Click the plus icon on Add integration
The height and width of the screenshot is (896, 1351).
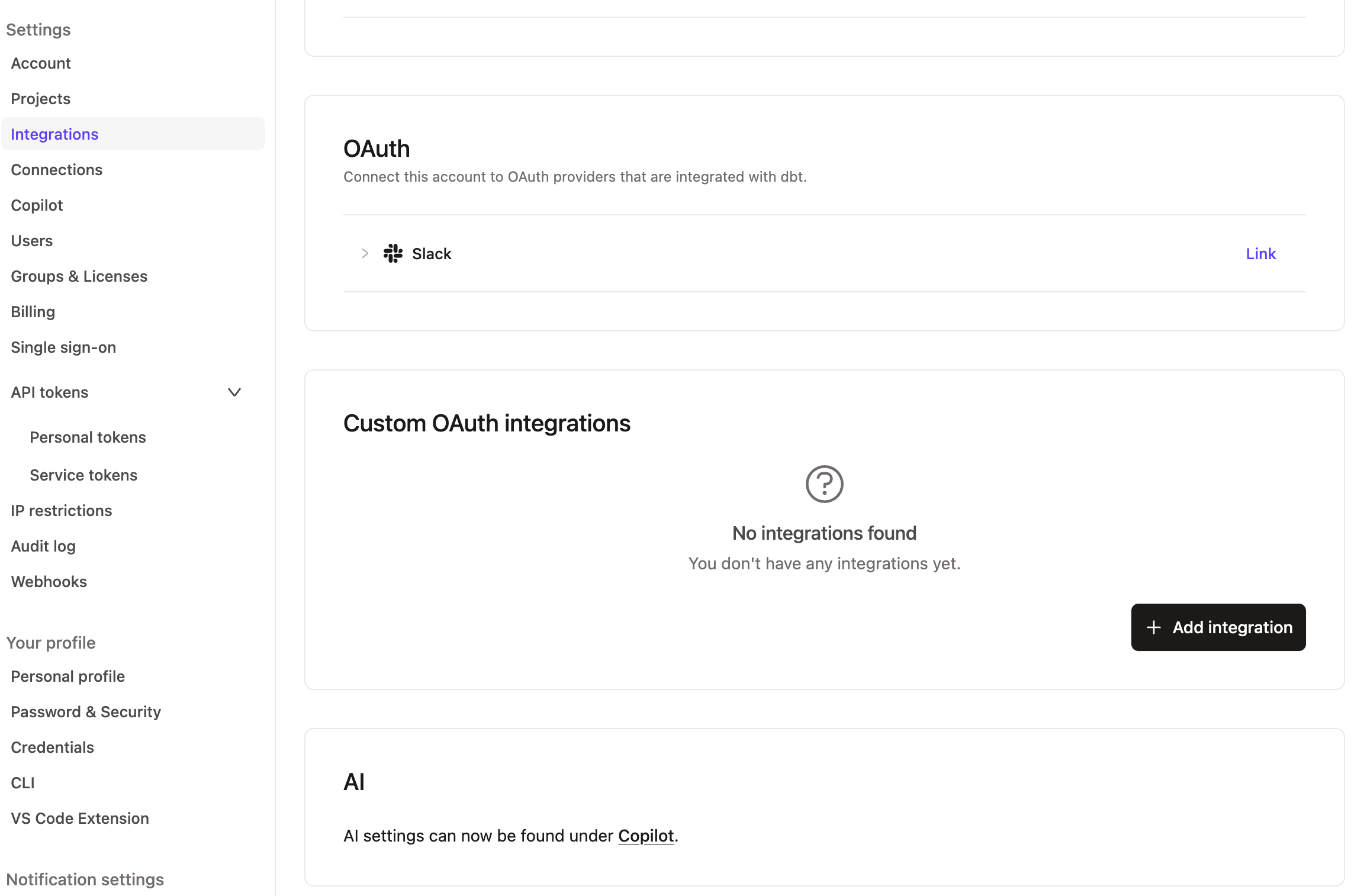pyautogui.click(x=1154, y=627)
